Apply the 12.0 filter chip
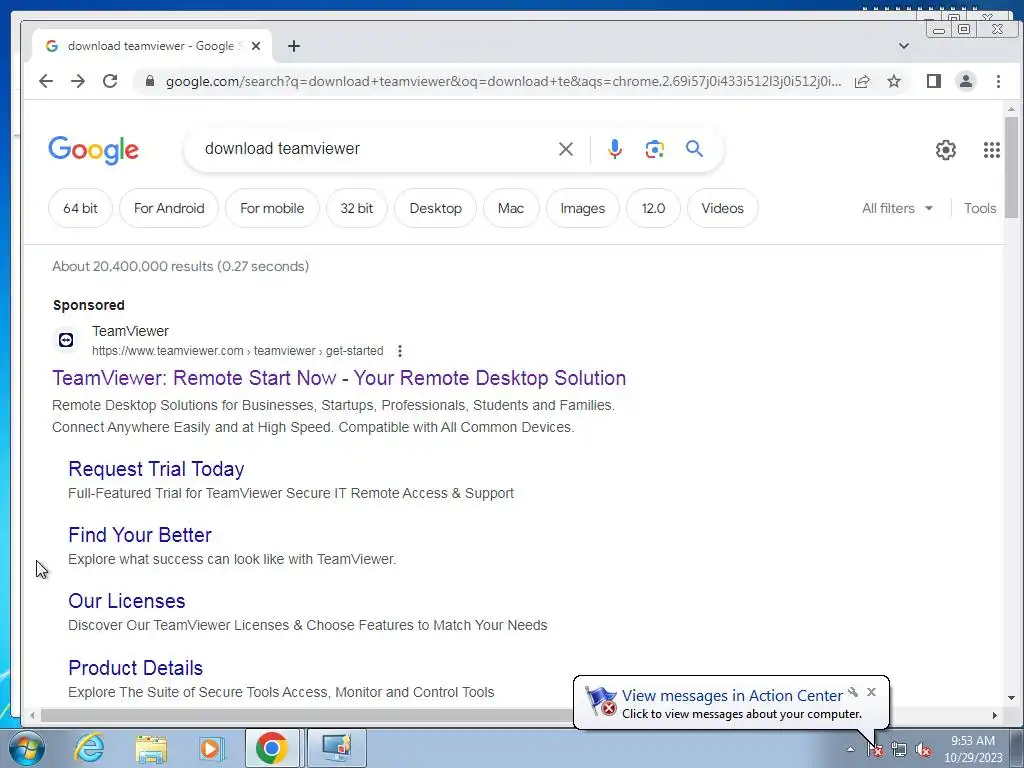1024x768 pixels. 653,208
